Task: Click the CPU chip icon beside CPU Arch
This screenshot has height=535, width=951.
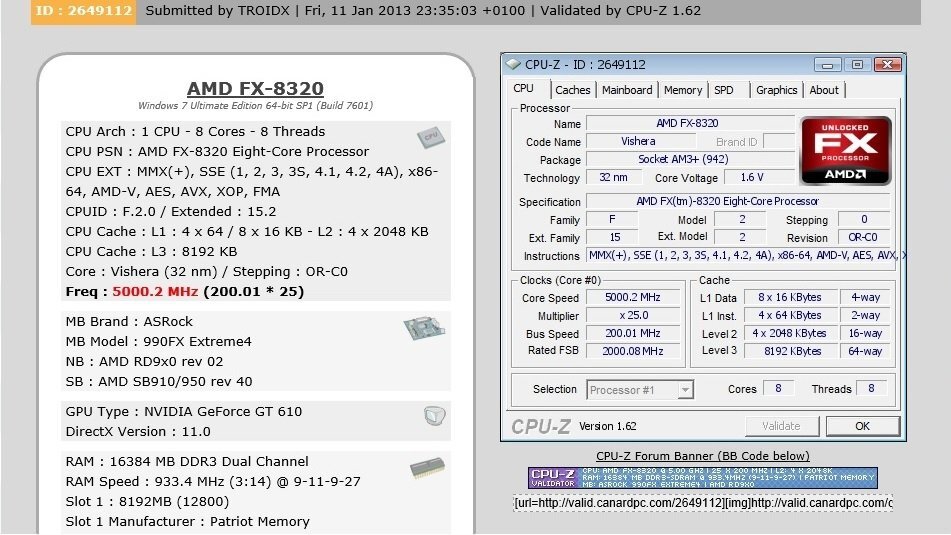Action: (x=431, y=138)
